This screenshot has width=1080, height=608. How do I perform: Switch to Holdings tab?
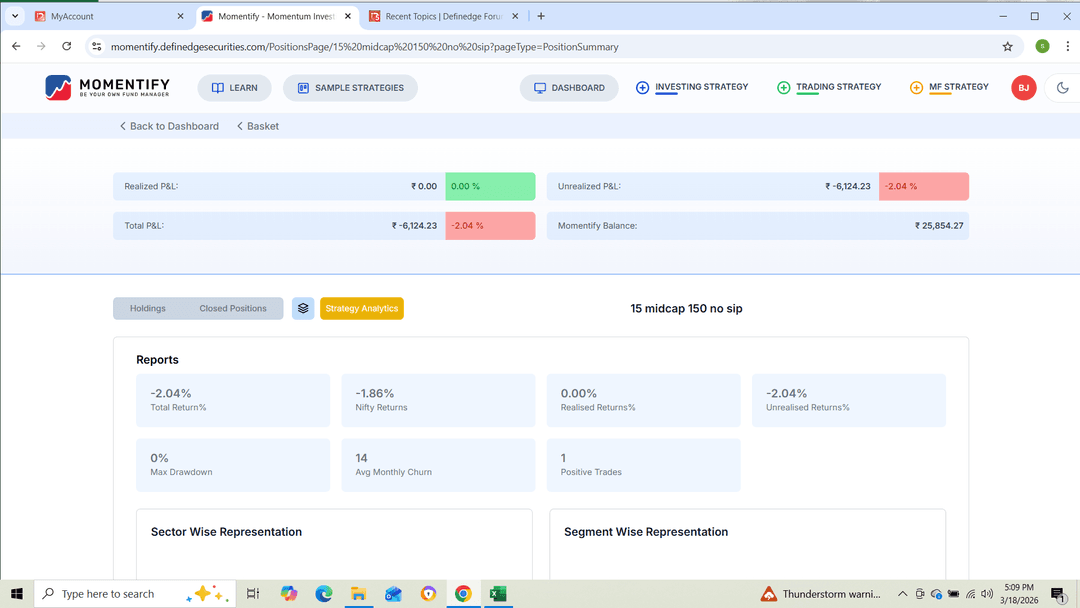click(148, 308)
